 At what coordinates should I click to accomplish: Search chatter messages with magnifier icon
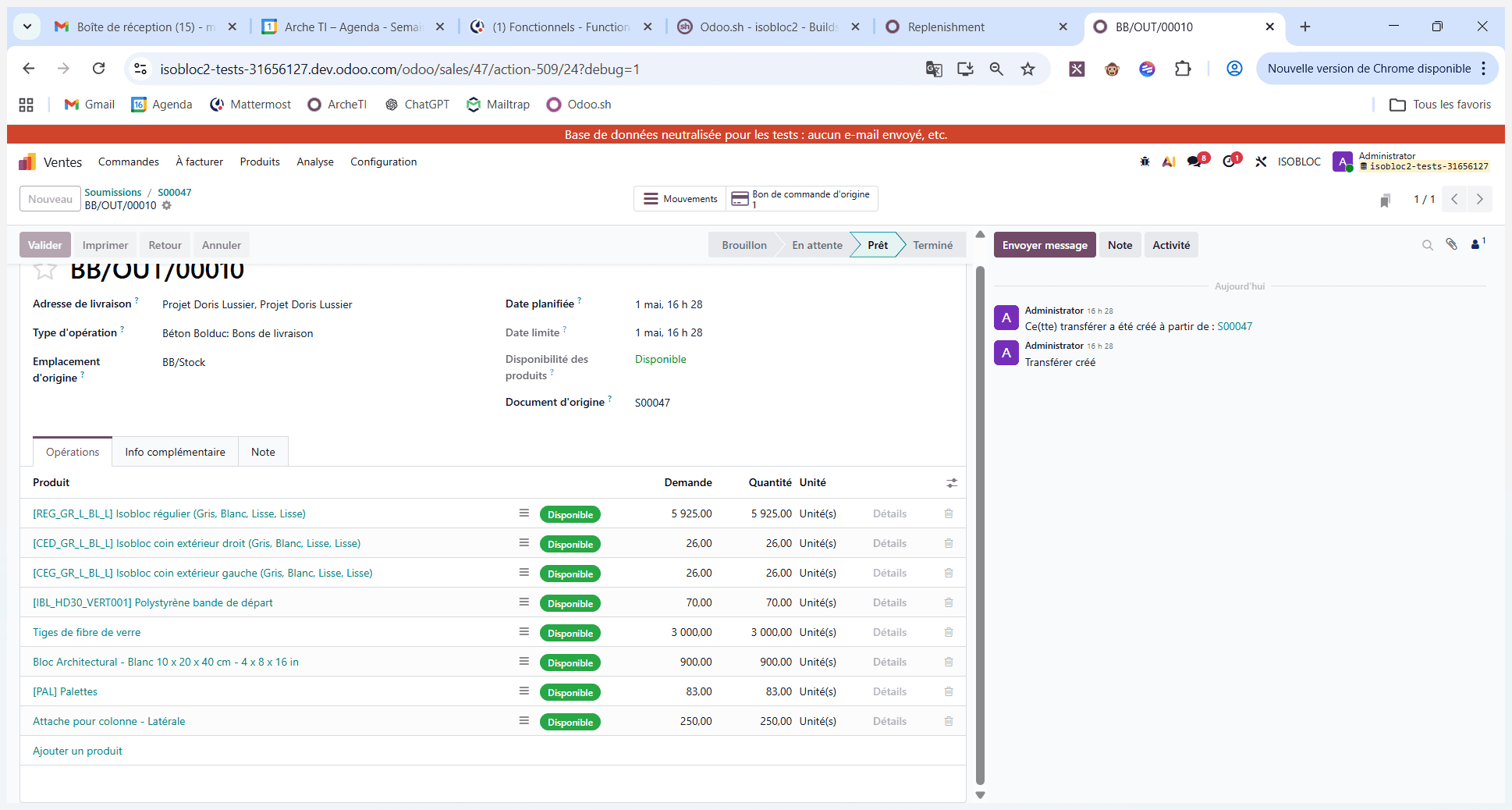pyautogui.click(x=1428, y=245)
